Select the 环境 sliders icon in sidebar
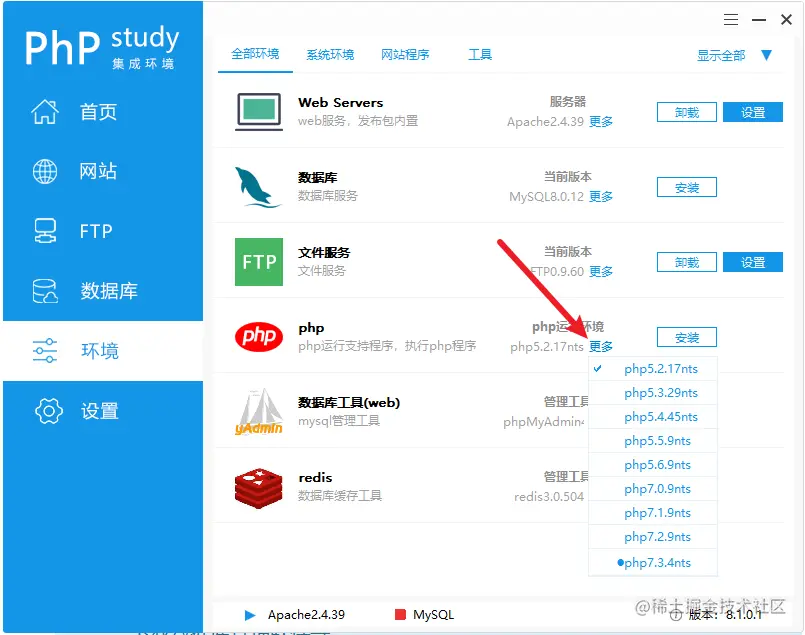Image resolution: width=805 pixels, height=635 pixels. 45,351
